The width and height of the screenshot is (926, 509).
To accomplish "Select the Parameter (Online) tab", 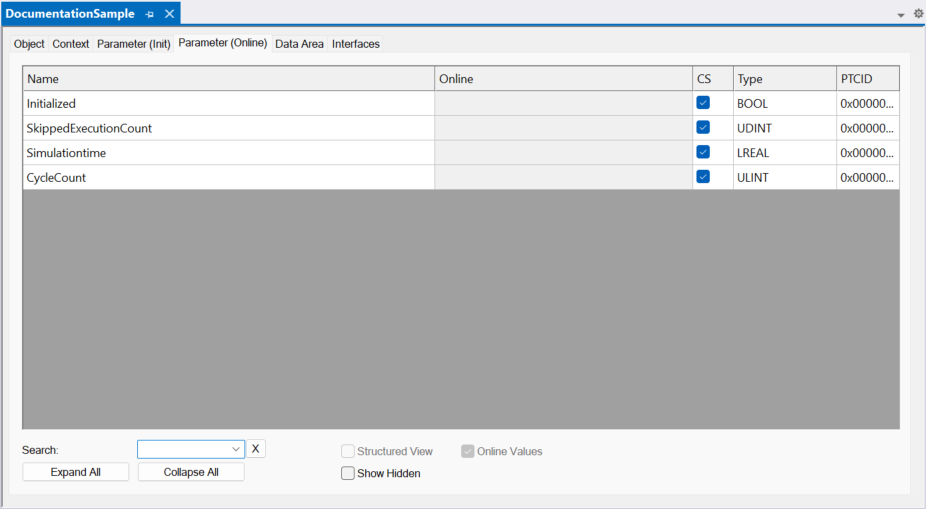I will [x=223, y=43].
